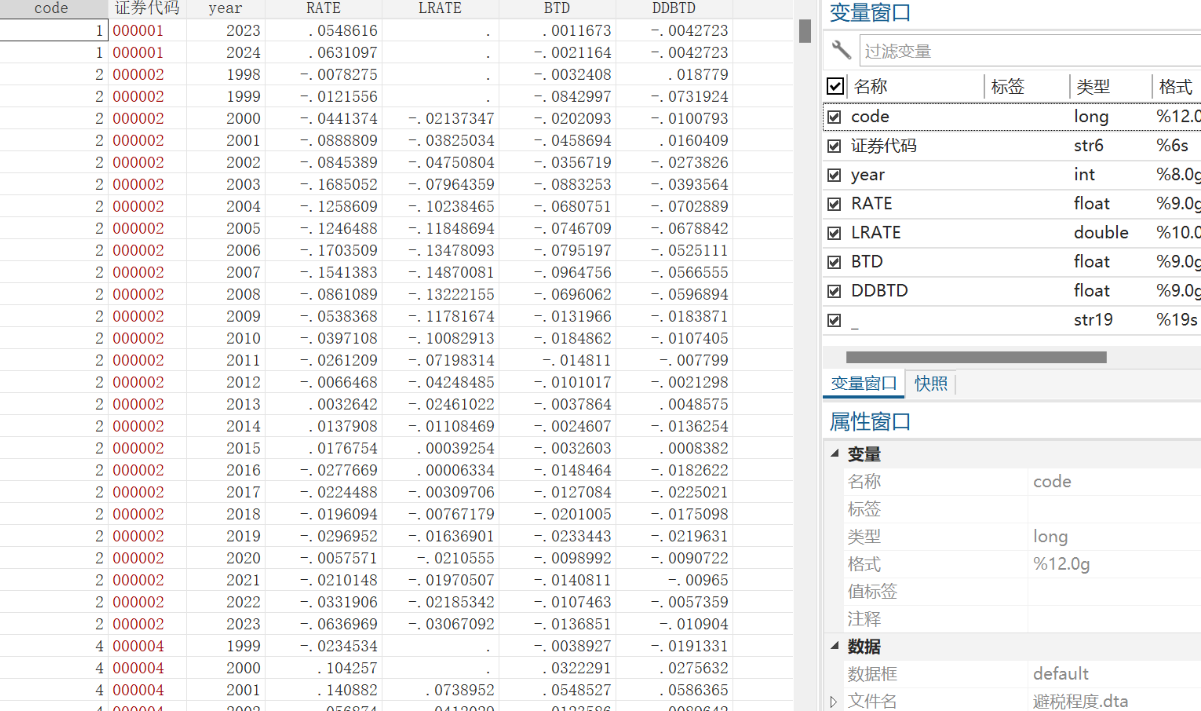
Task: Focus the 过滤变量 filter input field
Action: 1030,51
